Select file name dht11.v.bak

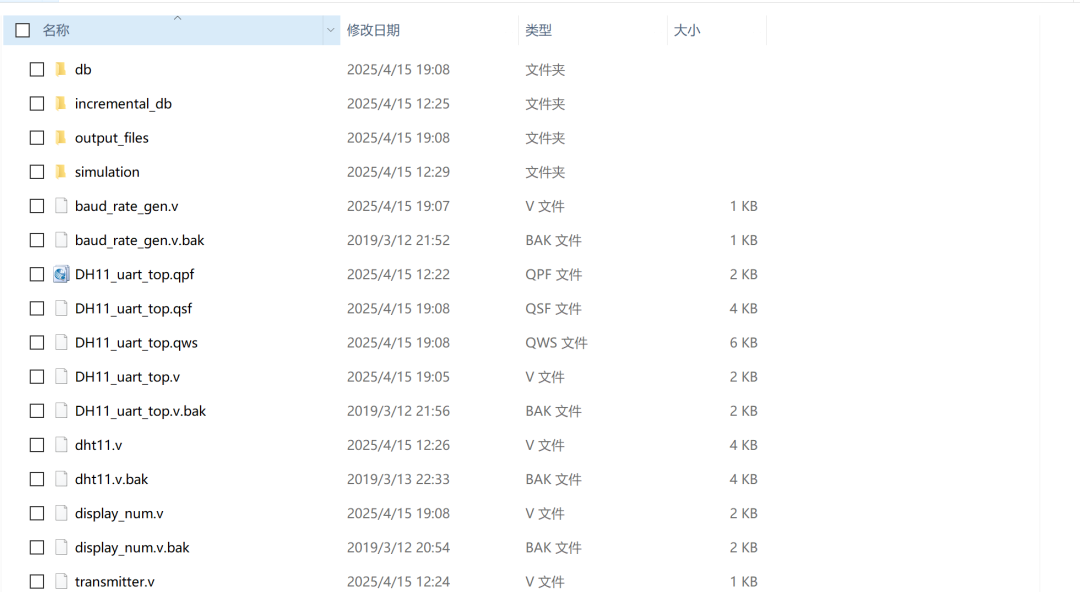pos(111,479)
